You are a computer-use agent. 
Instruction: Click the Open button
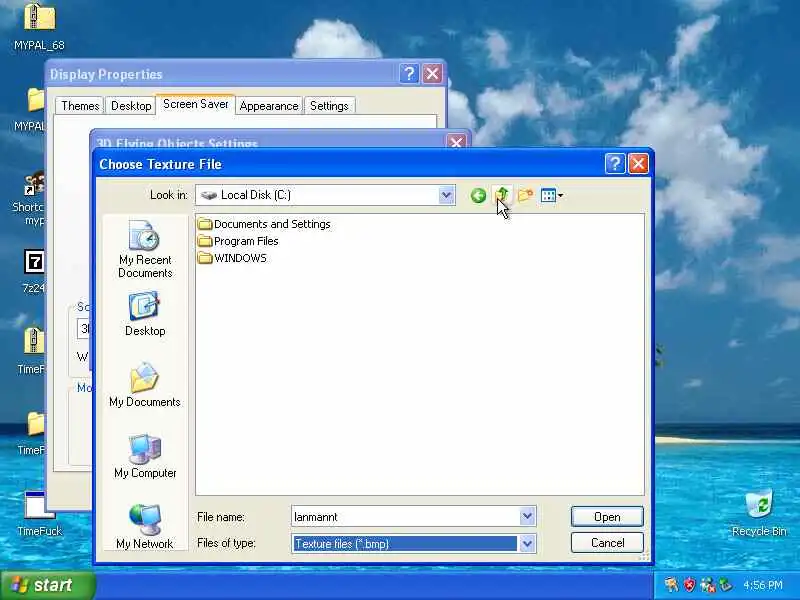(x=607, y=517)
